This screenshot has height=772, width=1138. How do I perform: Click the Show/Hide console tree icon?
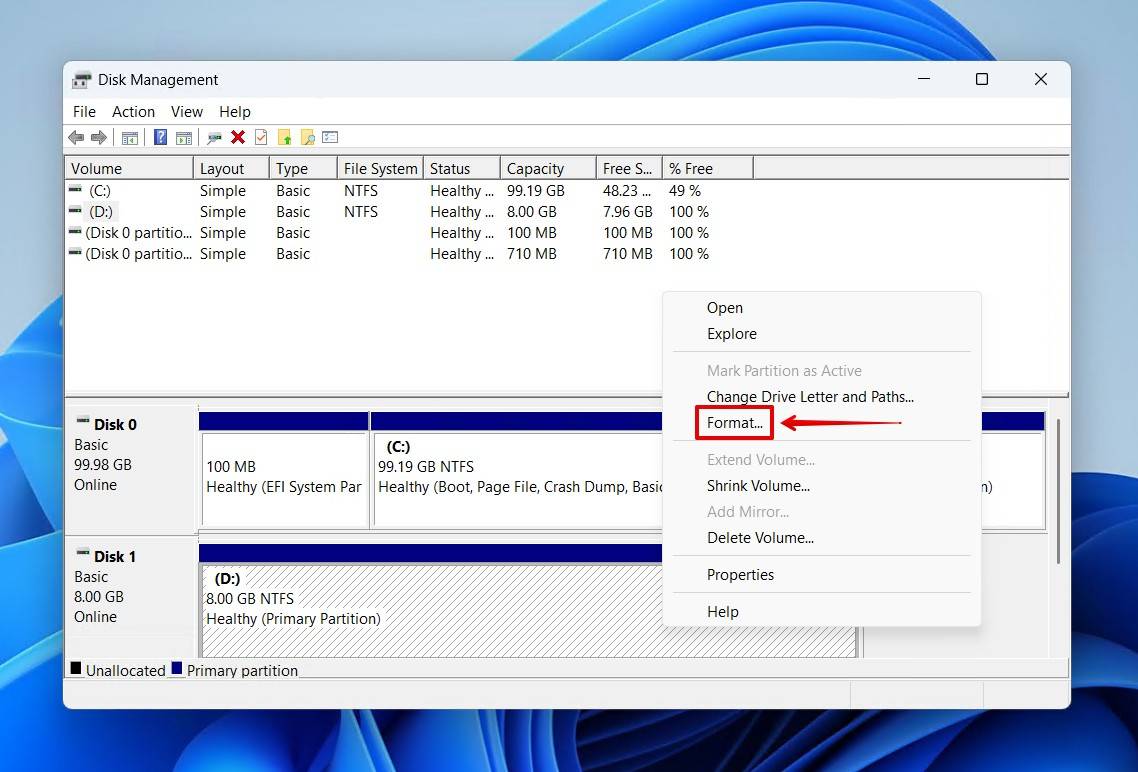[x=130, y=137]
